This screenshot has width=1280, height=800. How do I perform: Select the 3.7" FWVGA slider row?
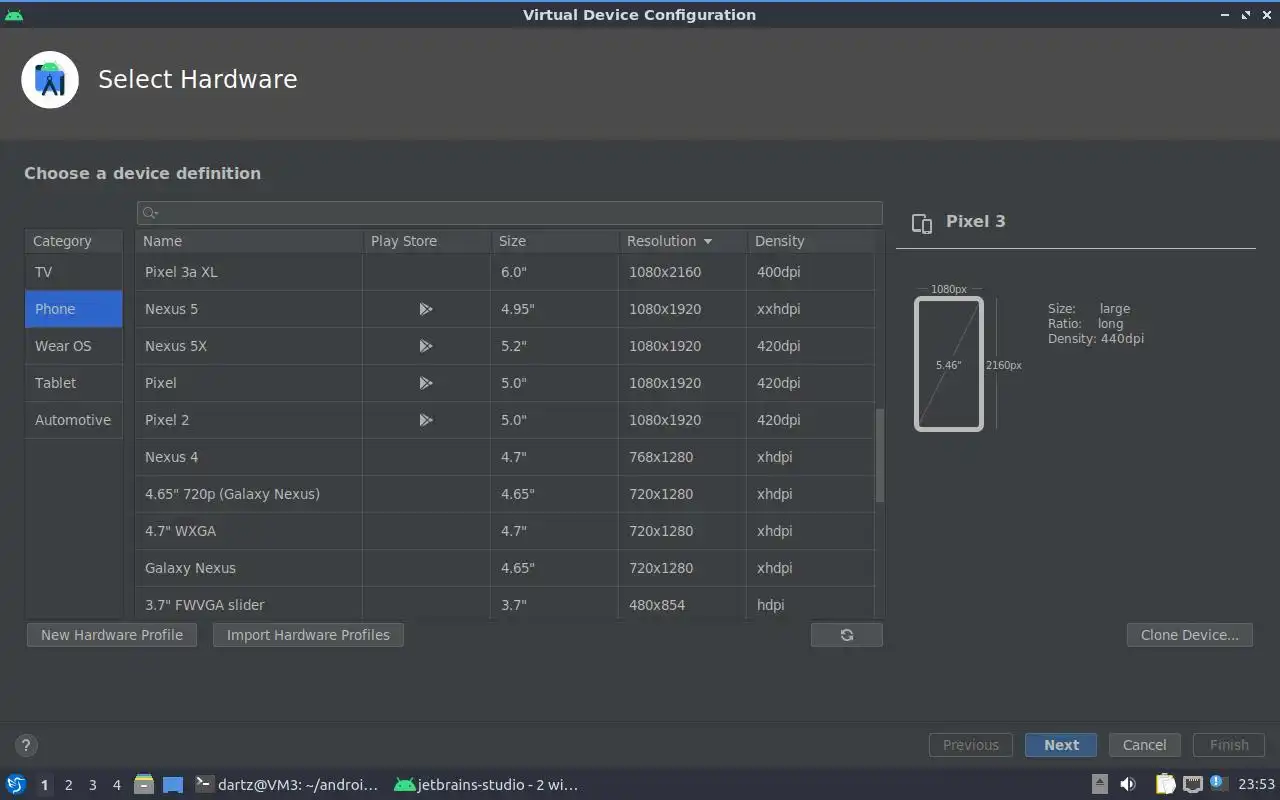point(505,605)
